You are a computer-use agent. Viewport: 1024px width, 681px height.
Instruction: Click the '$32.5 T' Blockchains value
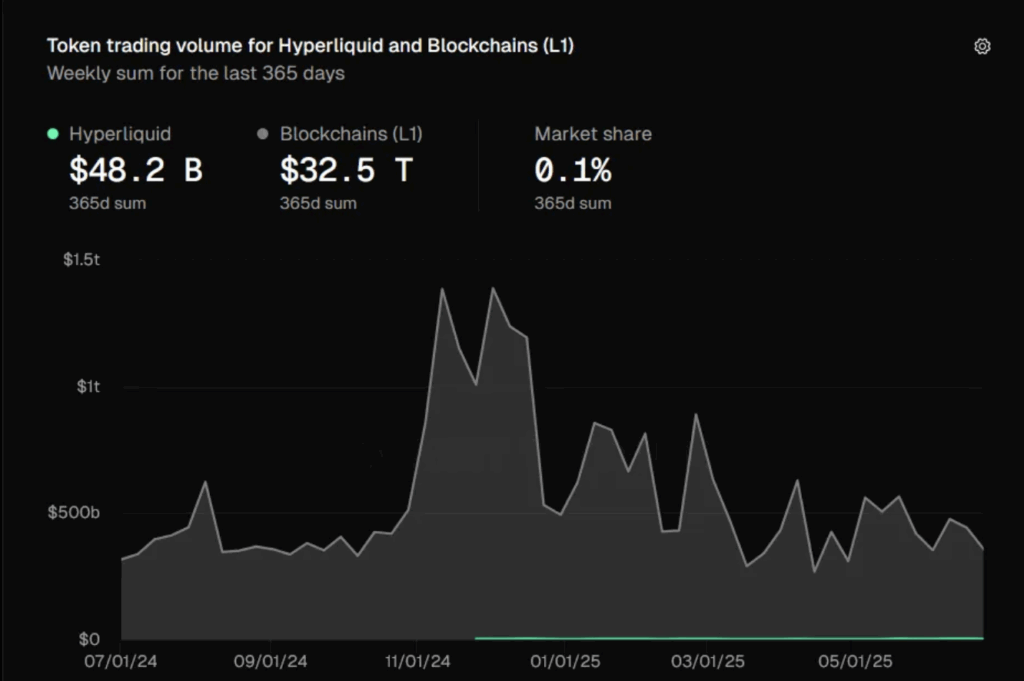point(346,170)
